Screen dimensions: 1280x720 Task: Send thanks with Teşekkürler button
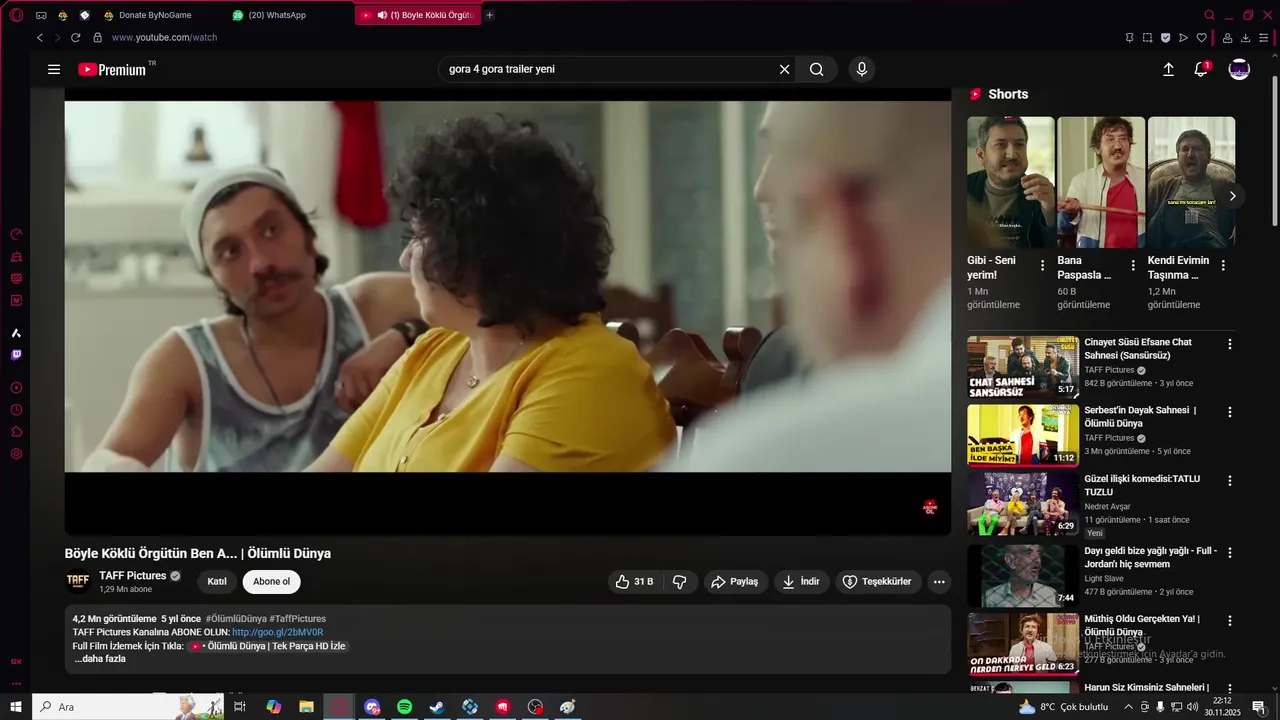pos(878,581)
